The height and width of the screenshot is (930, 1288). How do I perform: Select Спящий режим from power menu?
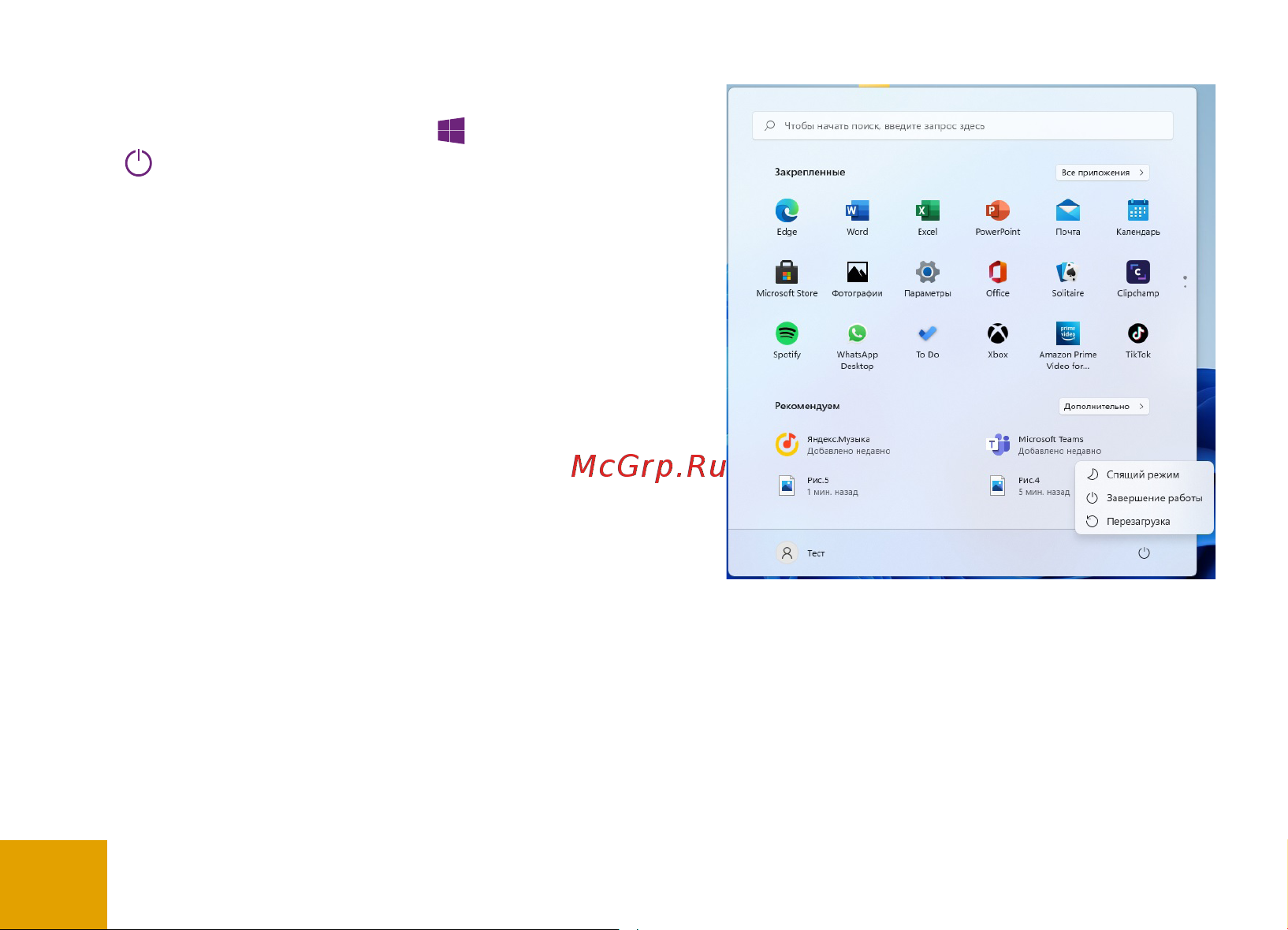[1144, 474]
